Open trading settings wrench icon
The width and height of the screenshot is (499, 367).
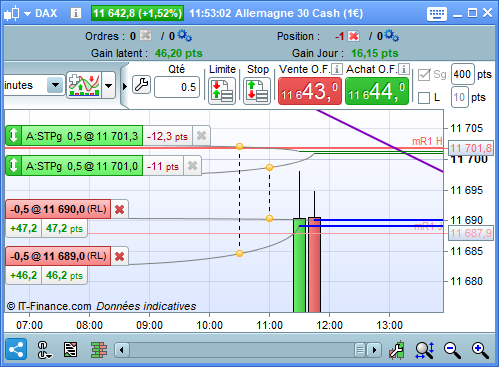click(142, 85)
